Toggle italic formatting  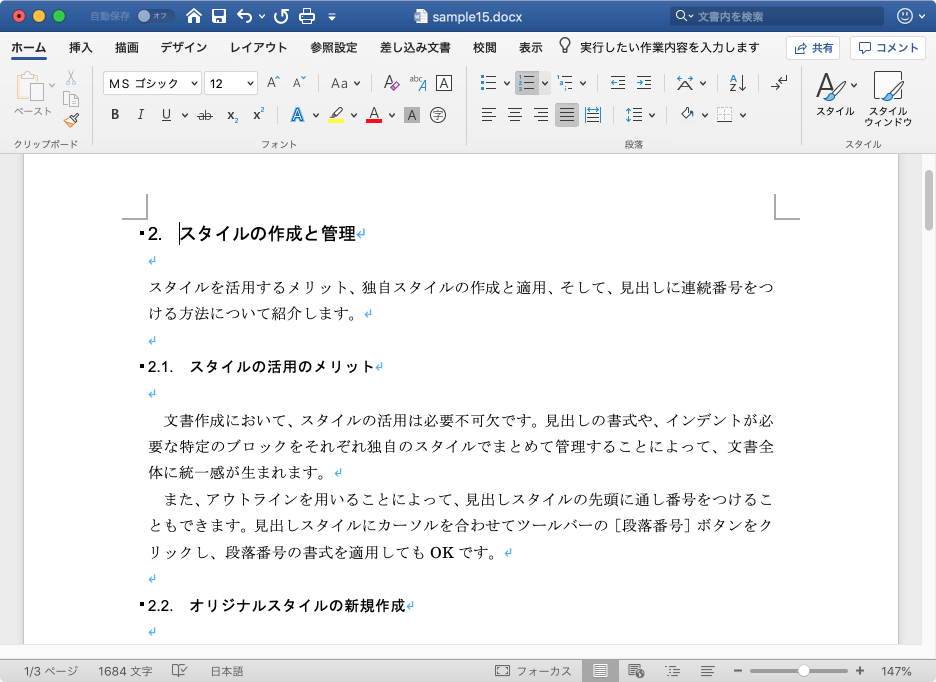141,115
